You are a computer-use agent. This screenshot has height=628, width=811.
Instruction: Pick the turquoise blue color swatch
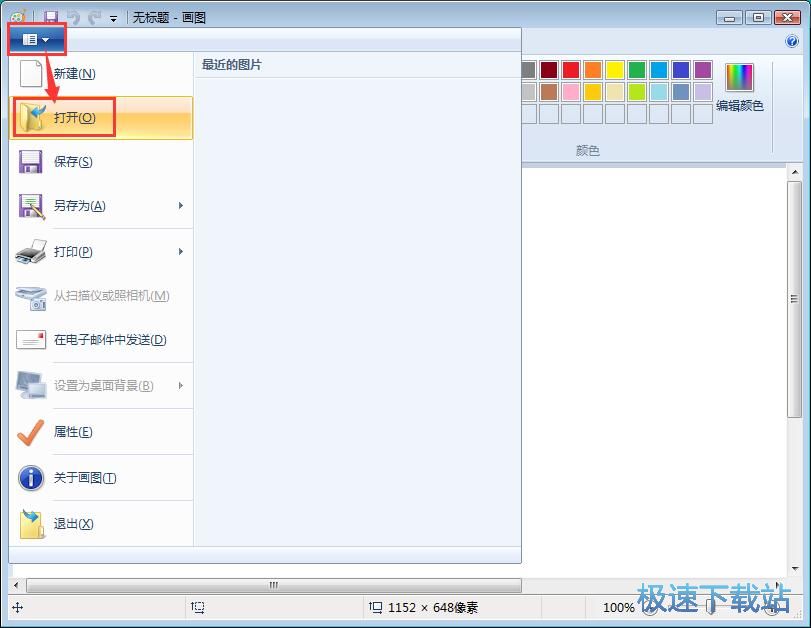click(659, 69)
